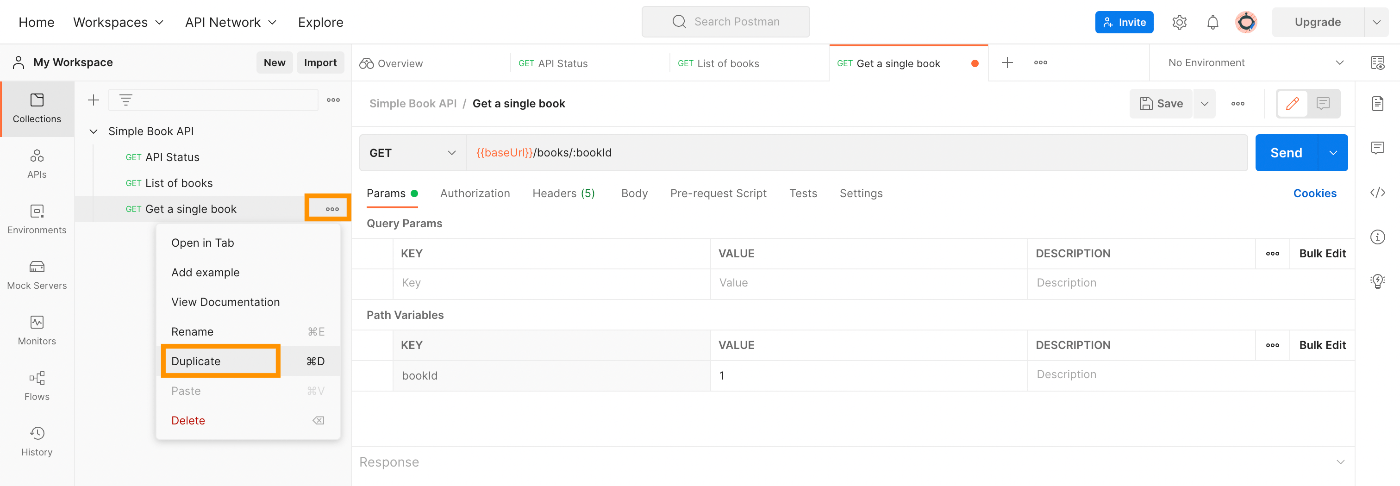The width and height of the screenshot is (1400, 486).
Task: Open the API Network dropdown
Action: tap(231, 22)
